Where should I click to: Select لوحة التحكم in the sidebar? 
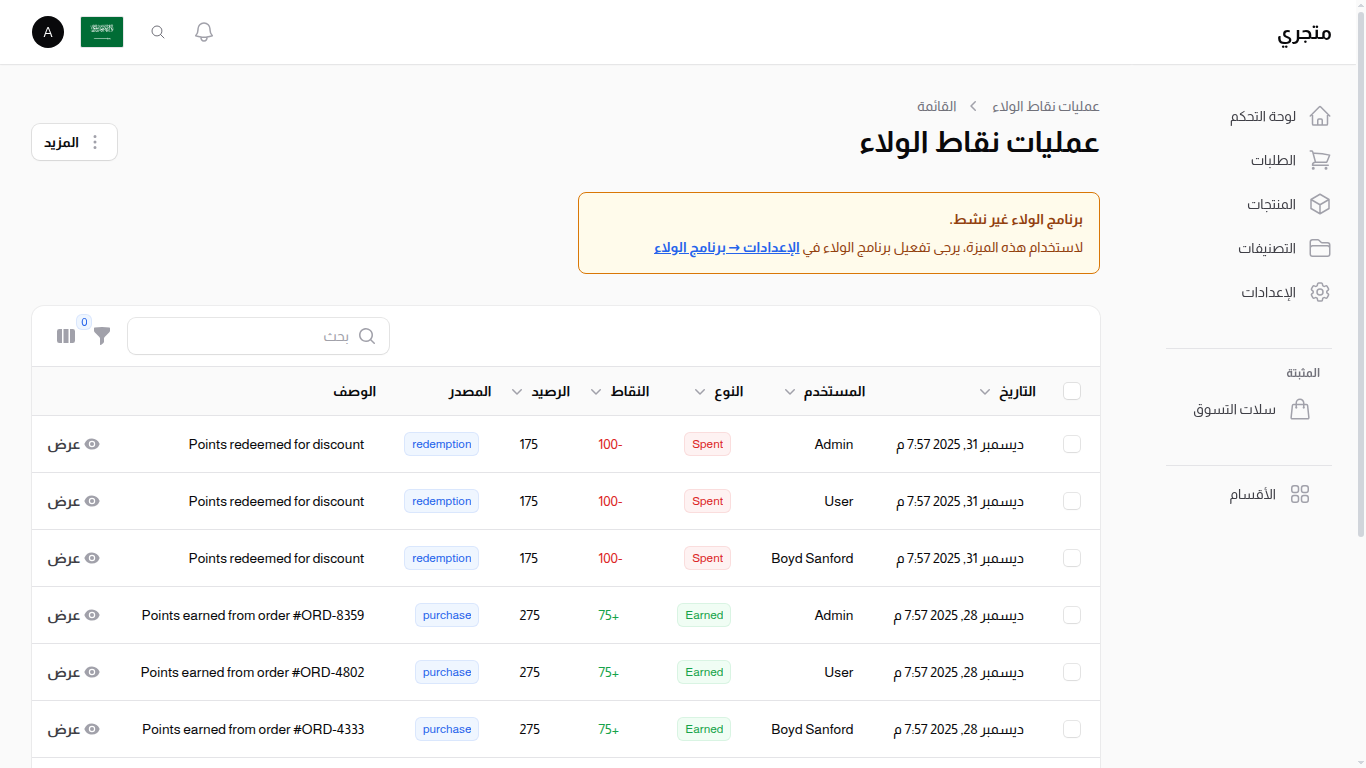[1320, 116]
